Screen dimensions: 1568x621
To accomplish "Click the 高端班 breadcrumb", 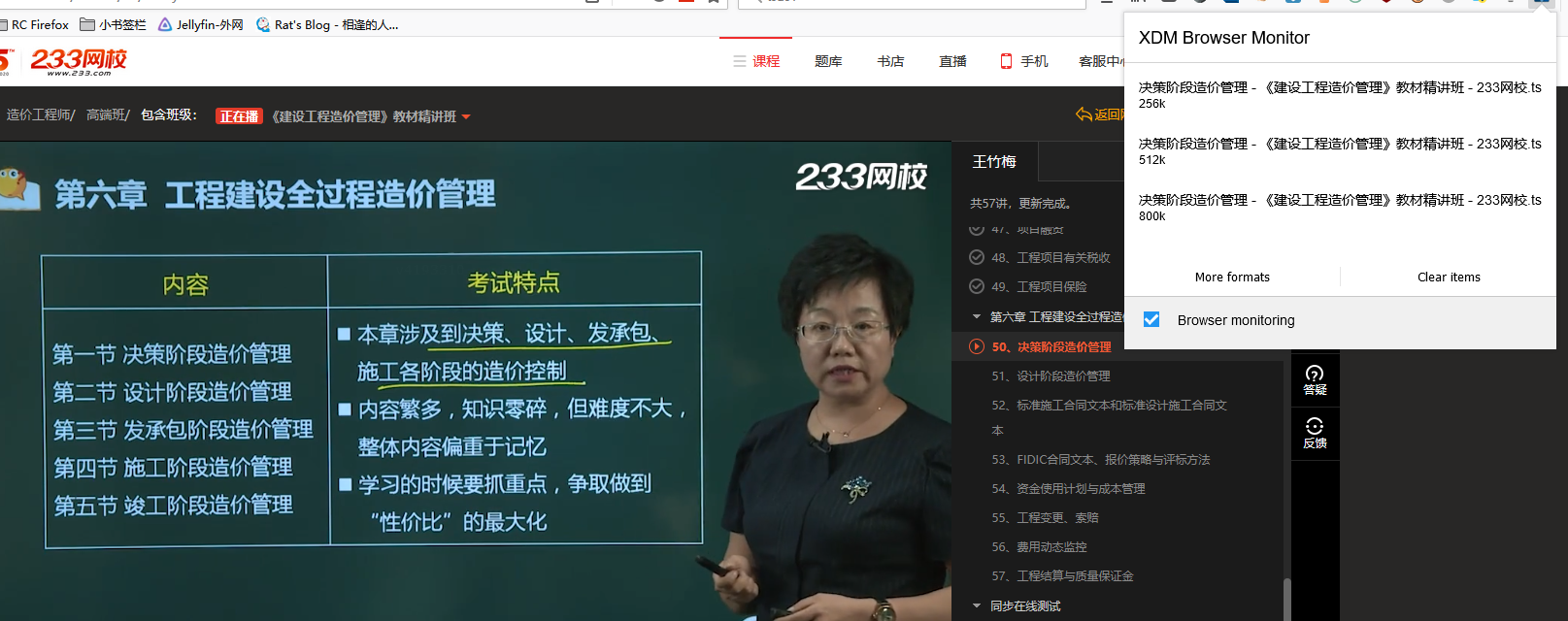I will pyautogui.click(x=106, y=114).
